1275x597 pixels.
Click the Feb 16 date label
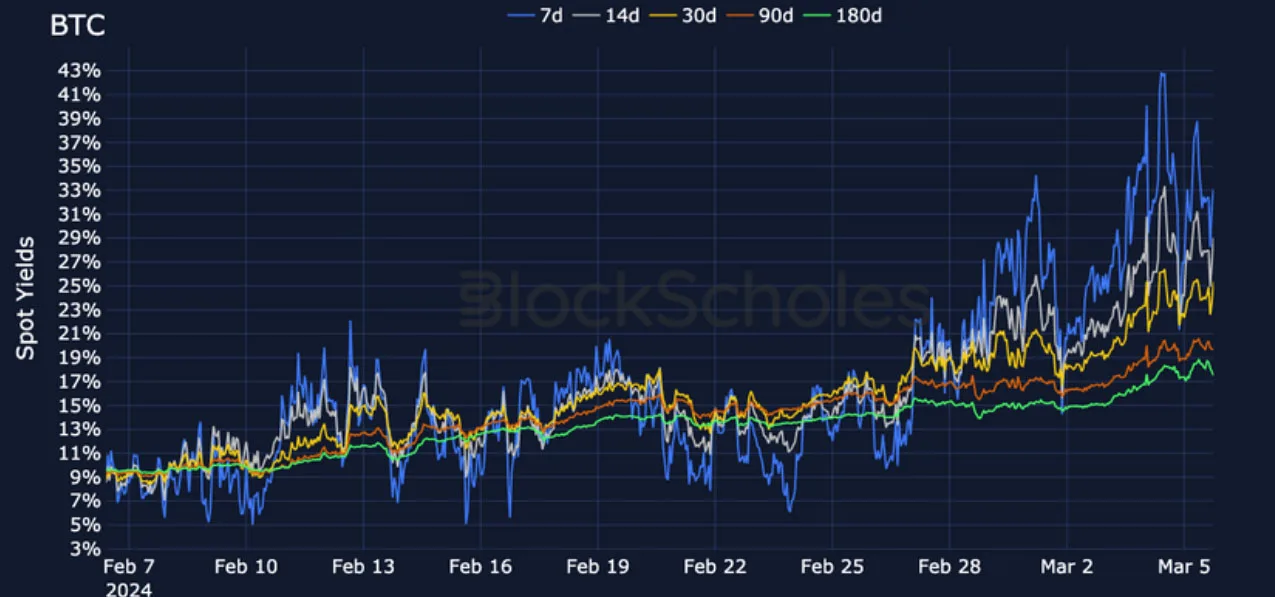(481, 567)
